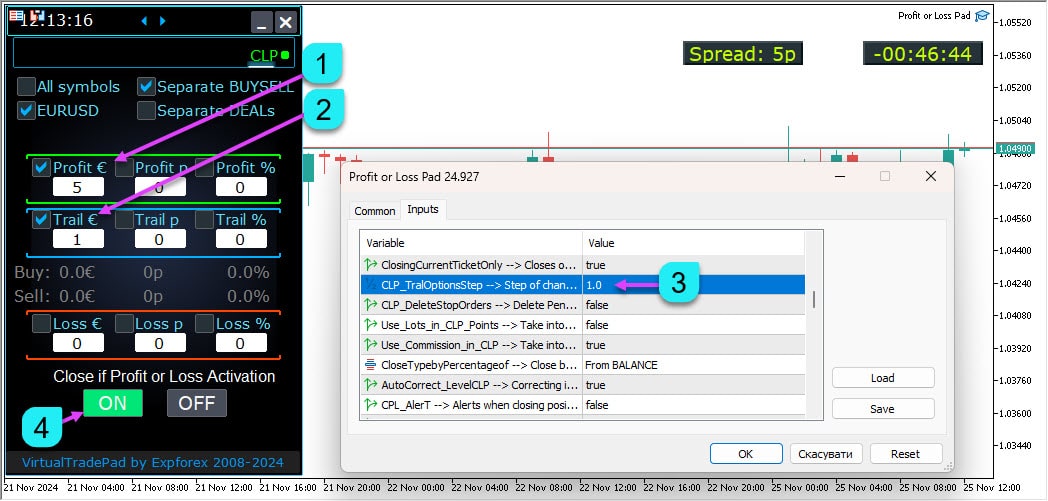Enable the All symbols checkbox
The width and height of the screenshot is (1048, 501).
(27, 87)
